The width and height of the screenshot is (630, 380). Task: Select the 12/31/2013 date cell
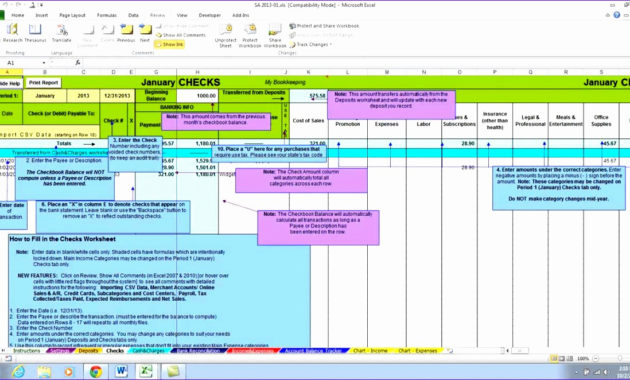click(117, 96)
